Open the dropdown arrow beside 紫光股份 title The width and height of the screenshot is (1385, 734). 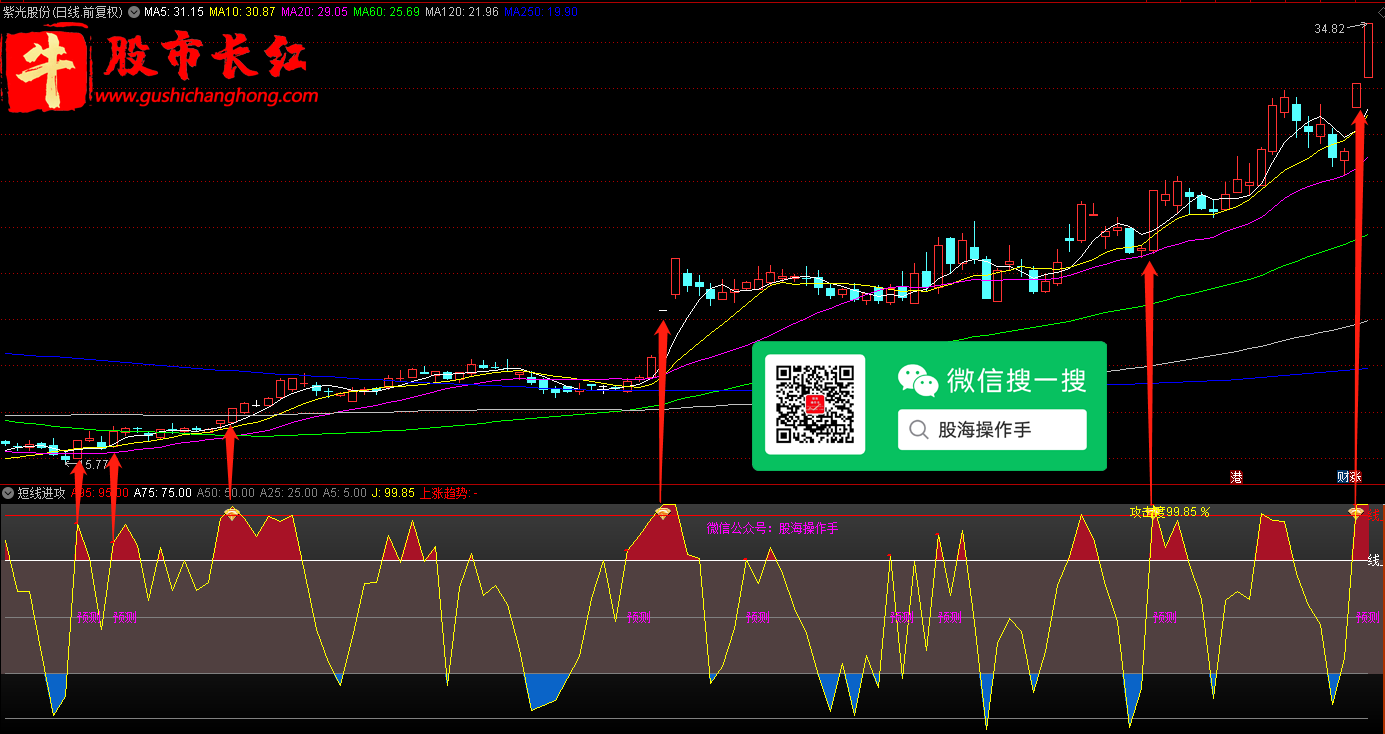tap(134, 13)
